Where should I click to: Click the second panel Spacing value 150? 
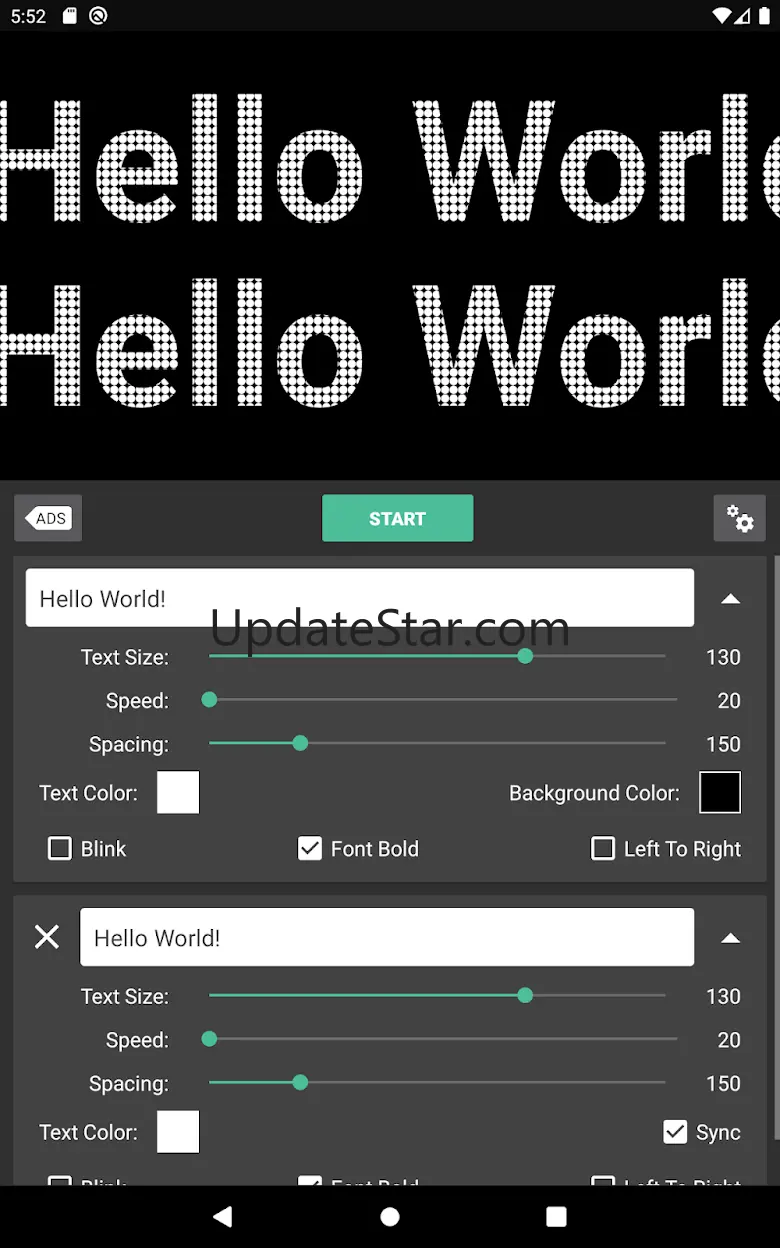point(723,1083)
